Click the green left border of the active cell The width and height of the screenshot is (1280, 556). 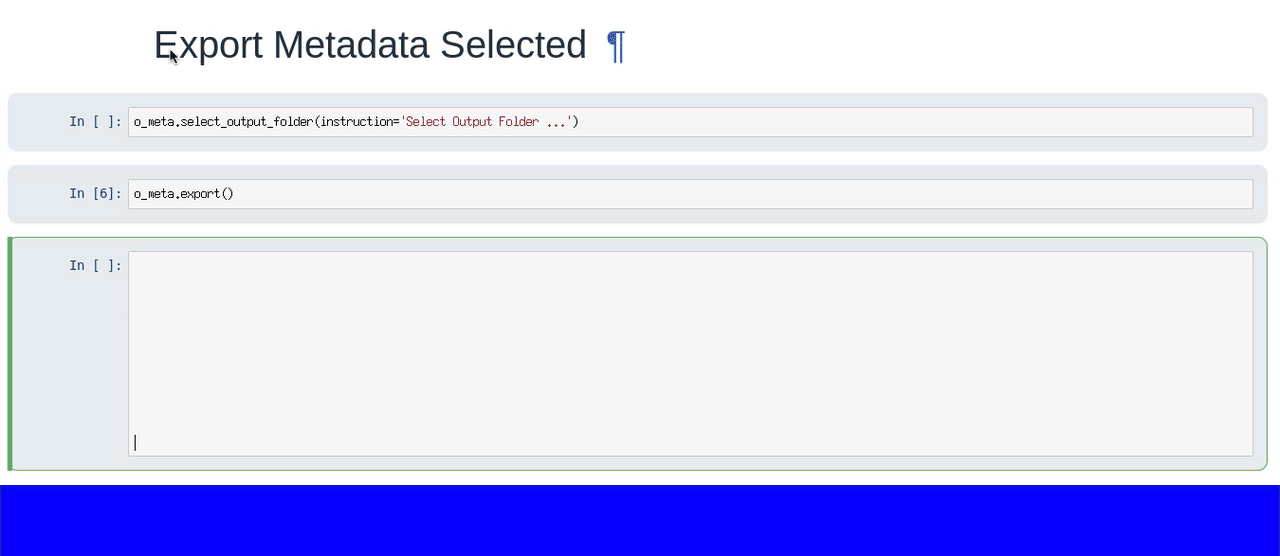click(10, 353)
